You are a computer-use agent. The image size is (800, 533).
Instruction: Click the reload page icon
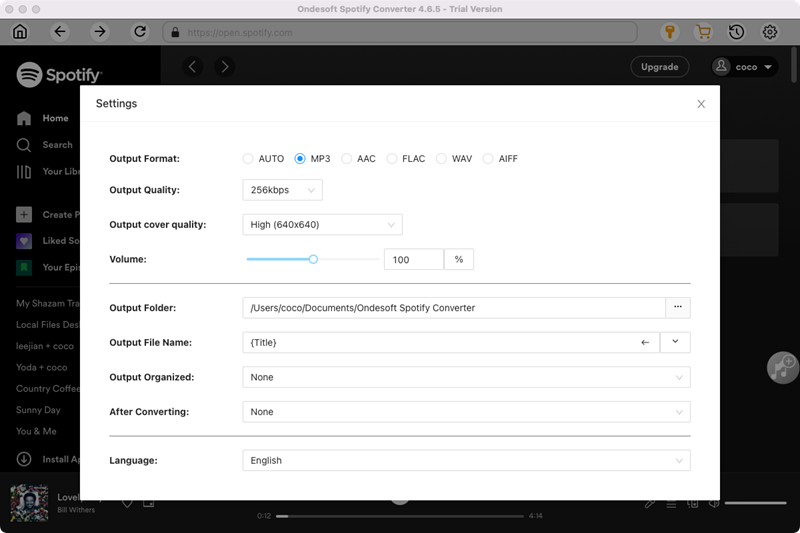coord(139,32)
